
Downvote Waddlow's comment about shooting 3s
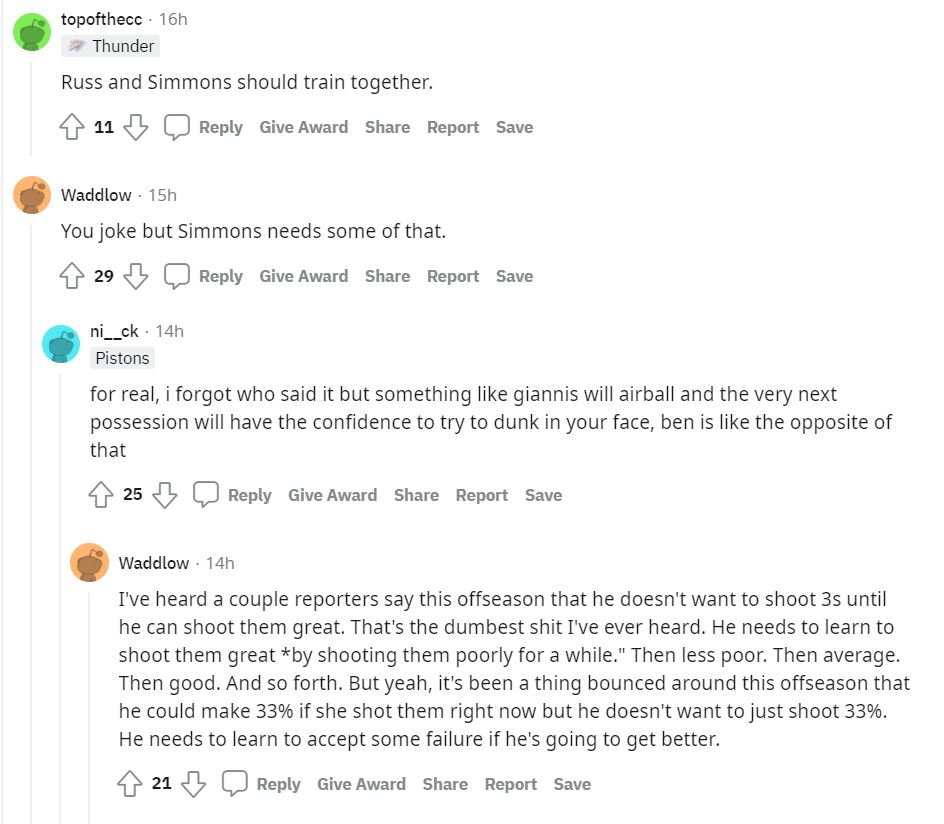(x=194, y=785)
